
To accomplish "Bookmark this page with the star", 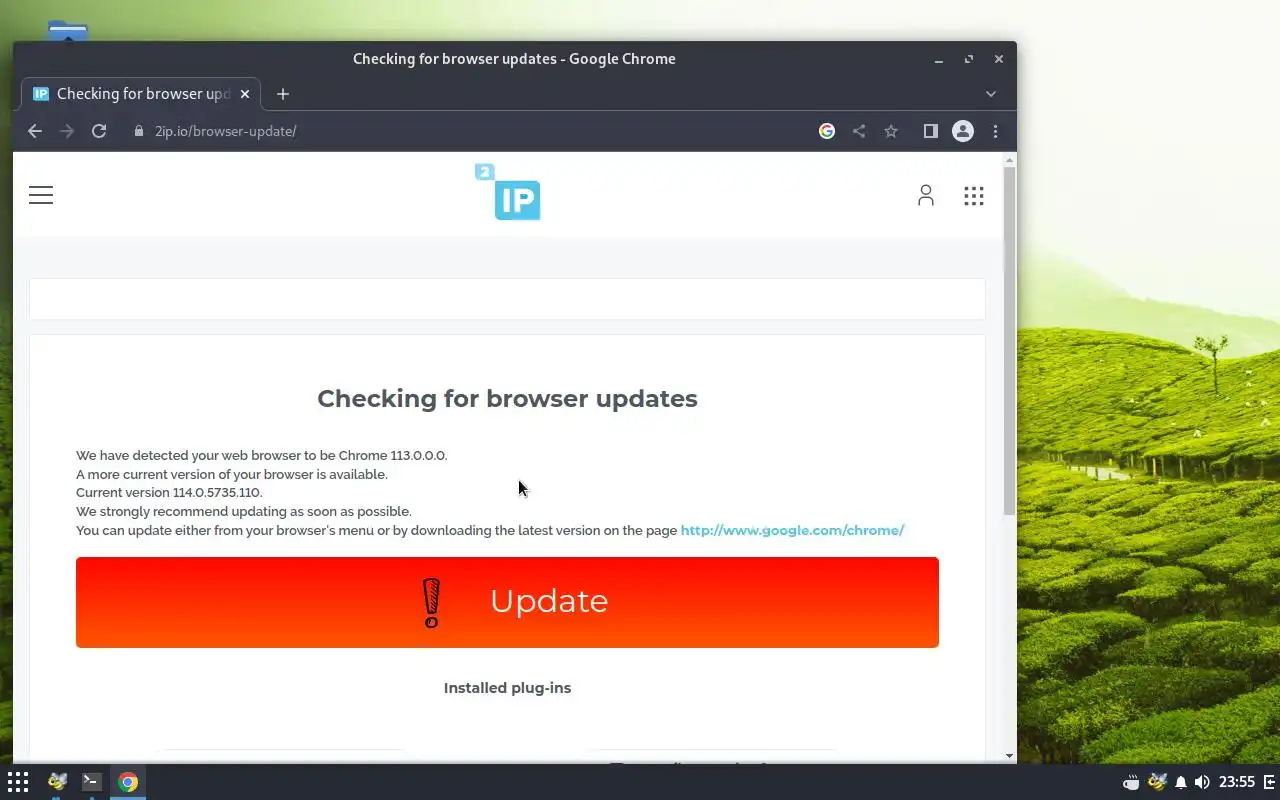I will 891,131.
